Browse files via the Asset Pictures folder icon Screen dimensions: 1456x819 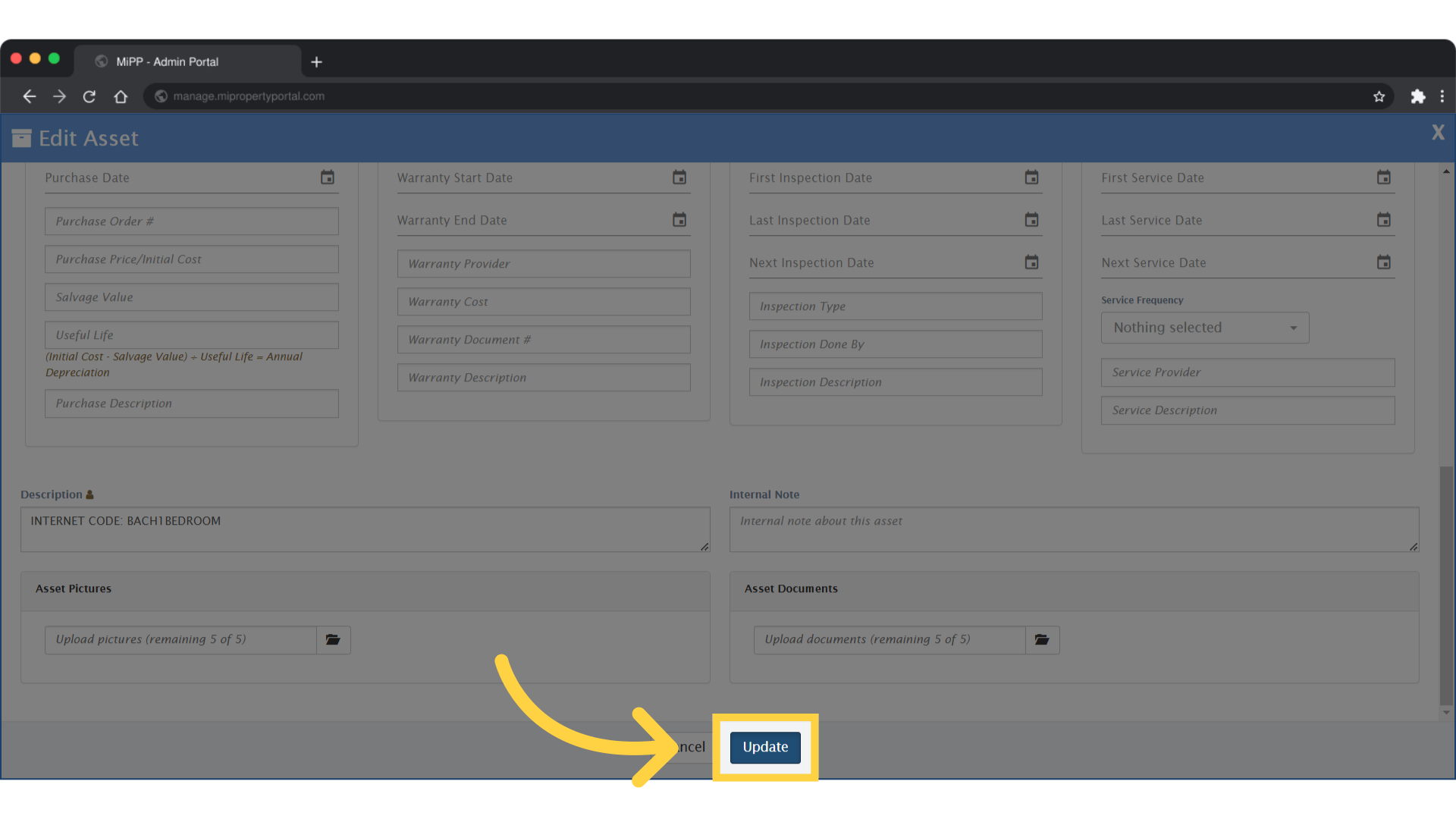click(333, 639)
